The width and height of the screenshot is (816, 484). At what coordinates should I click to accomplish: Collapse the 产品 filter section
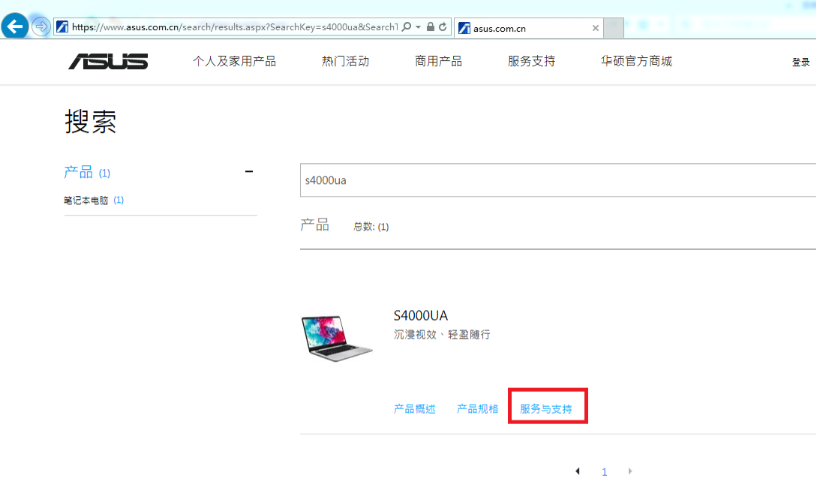249,172
